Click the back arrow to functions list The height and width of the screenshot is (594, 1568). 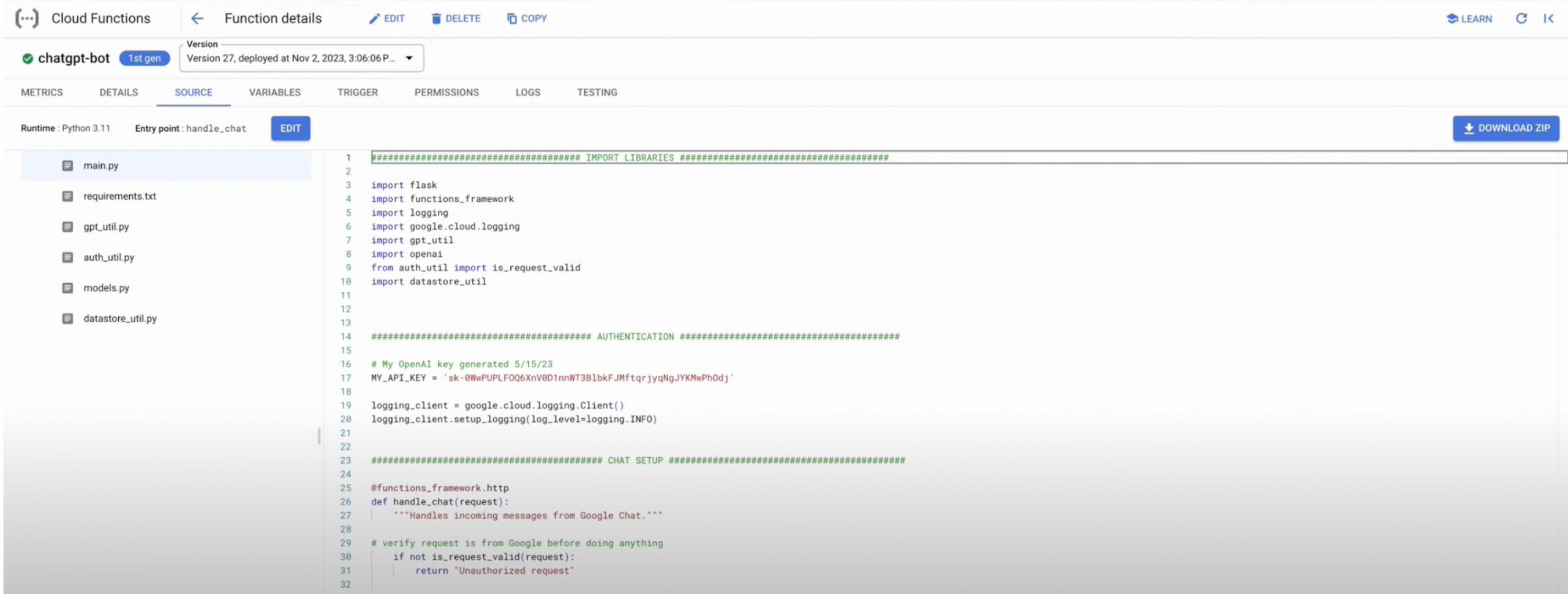click(x=197, y=18)
